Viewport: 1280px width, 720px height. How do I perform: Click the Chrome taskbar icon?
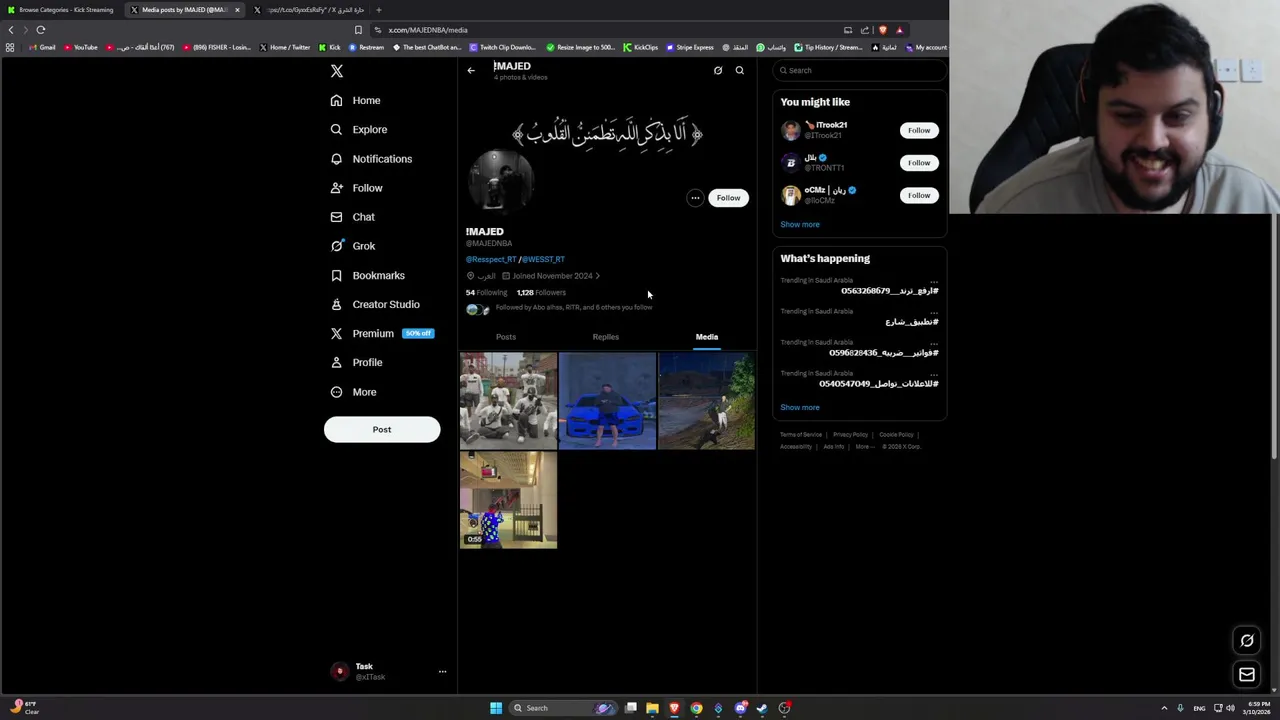[x=696, y=708]
